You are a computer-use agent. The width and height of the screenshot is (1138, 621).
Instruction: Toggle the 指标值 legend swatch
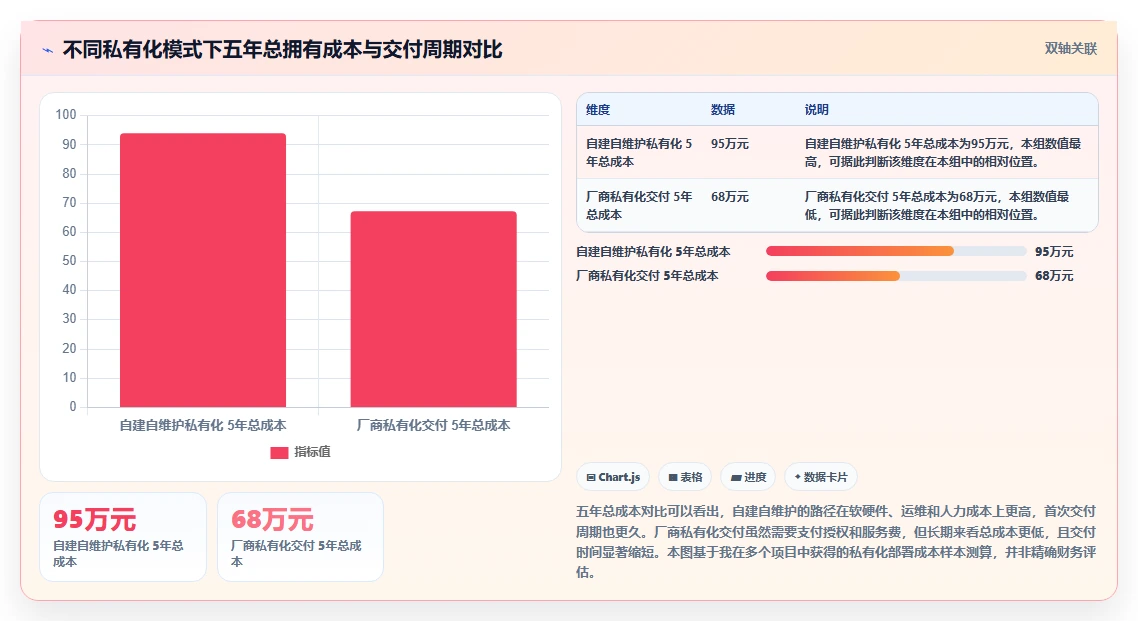click(279, 453)
